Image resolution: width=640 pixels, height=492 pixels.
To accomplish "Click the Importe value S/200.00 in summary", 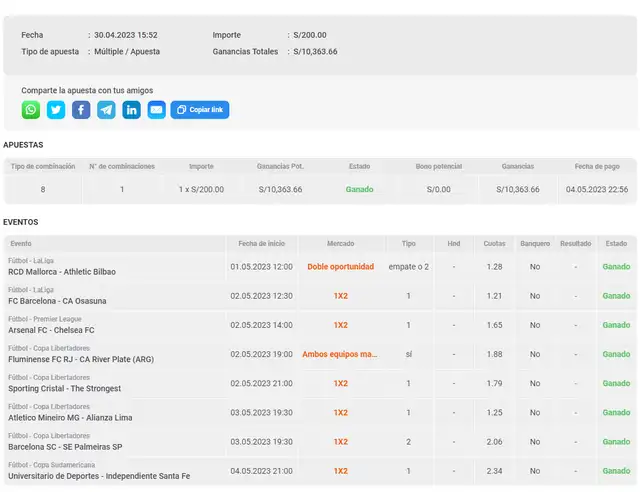I will pyautogui.click(x=310, y=35).
